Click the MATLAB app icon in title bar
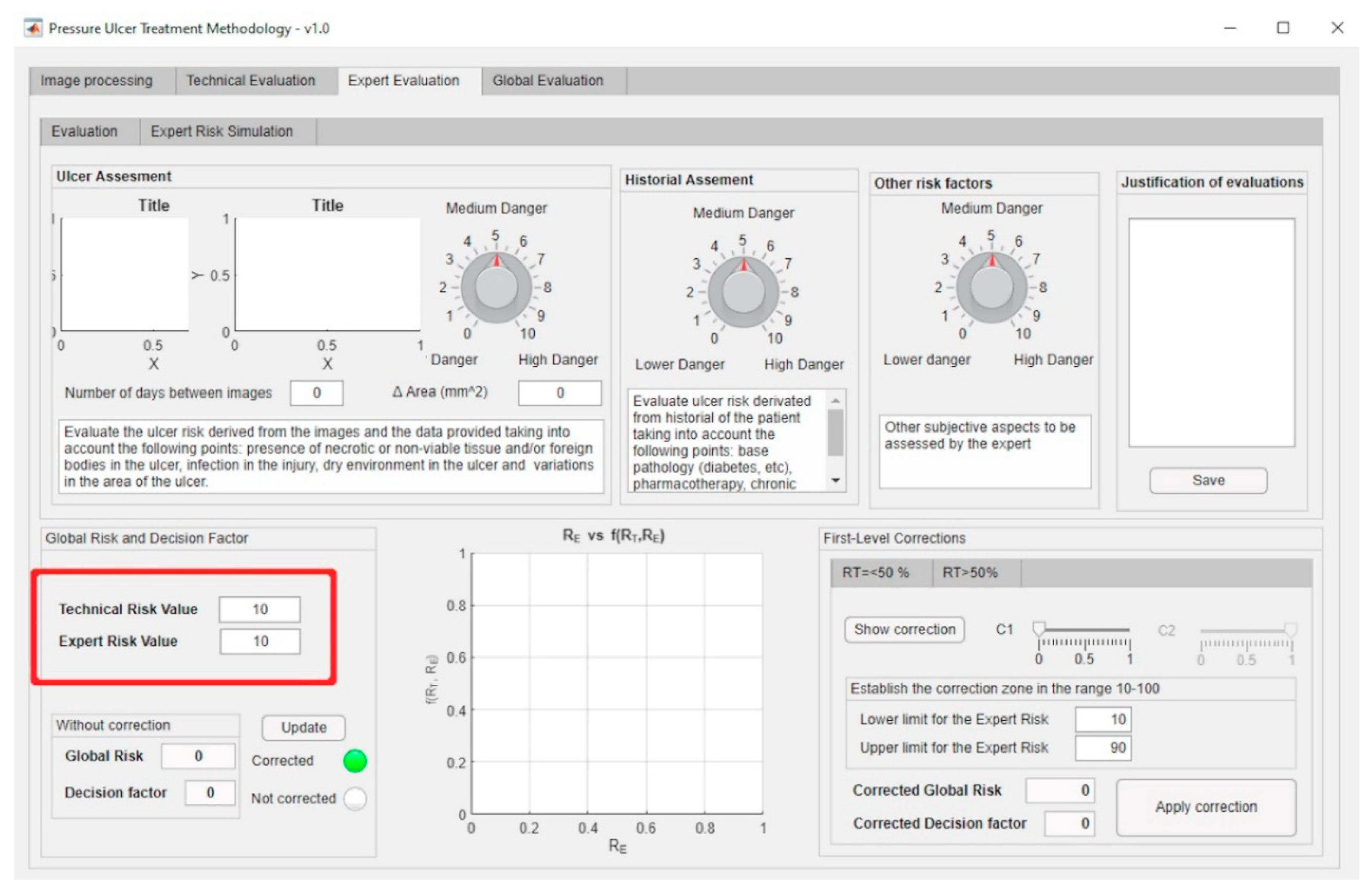 33,28
